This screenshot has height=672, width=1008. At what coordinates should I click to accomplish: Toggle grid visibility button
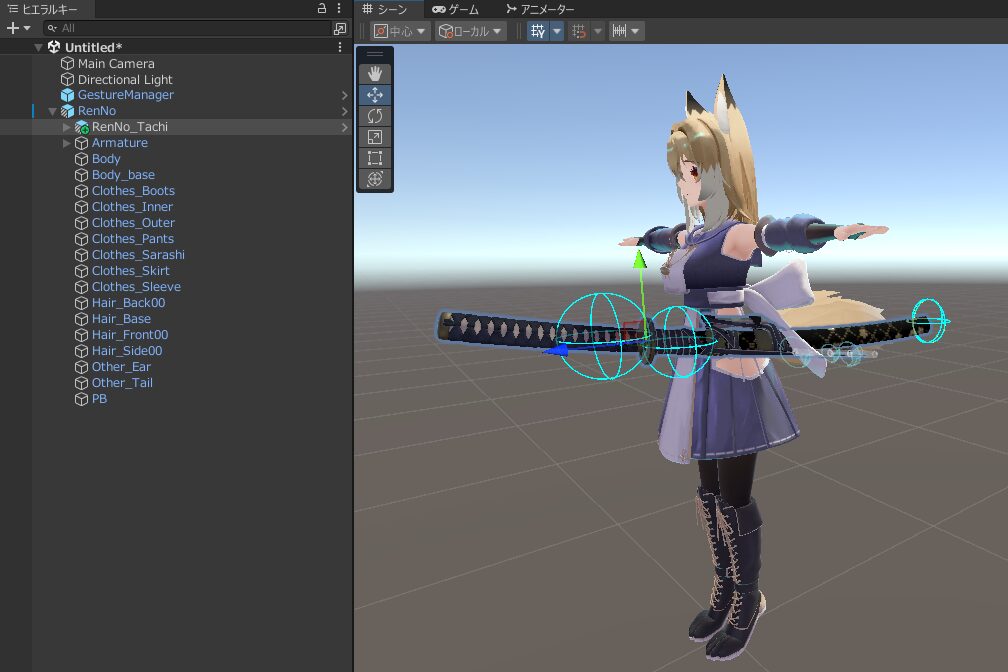pyautogui.click(x=537, y=31)
